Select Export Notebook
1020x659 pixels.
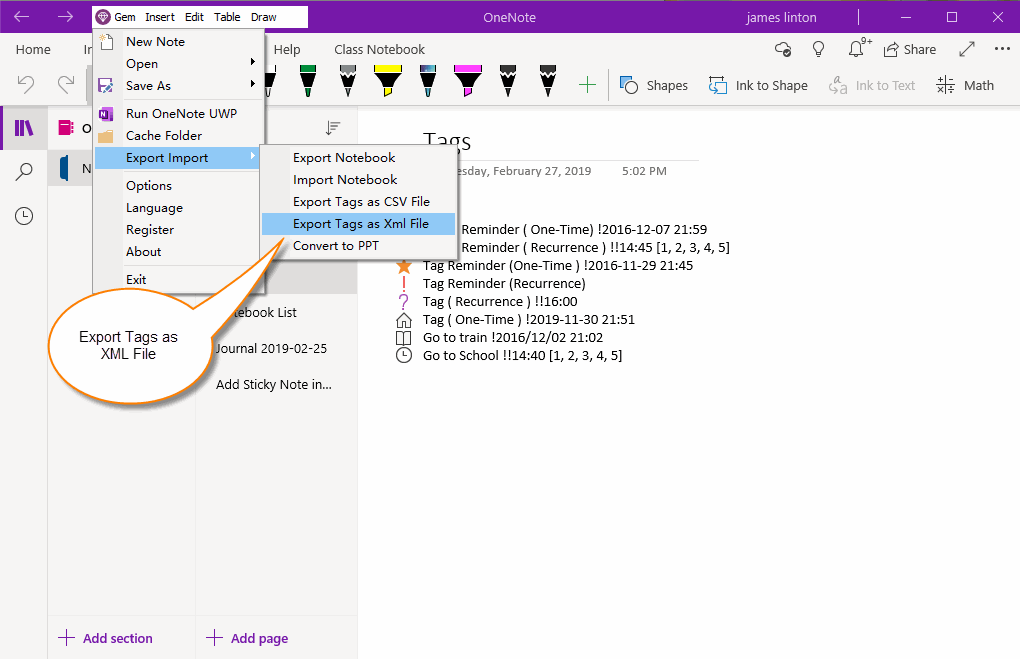(358, 158)
